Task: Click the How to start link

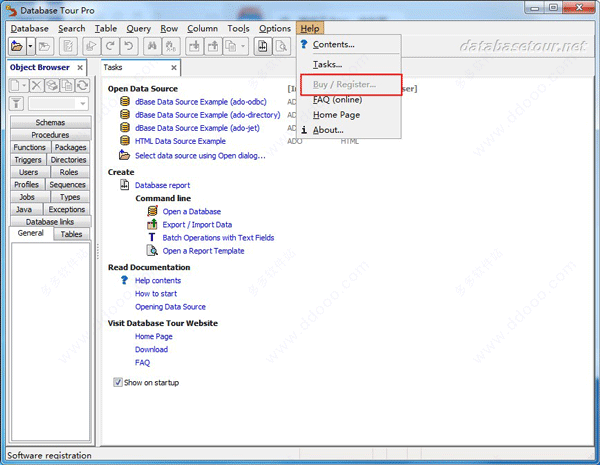Action: (156, 294)
